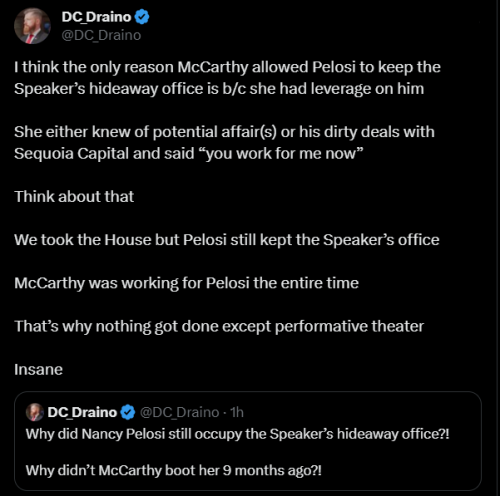Click the DC_Draino display name at top
500x496 pixels.
tap(96, 17)
